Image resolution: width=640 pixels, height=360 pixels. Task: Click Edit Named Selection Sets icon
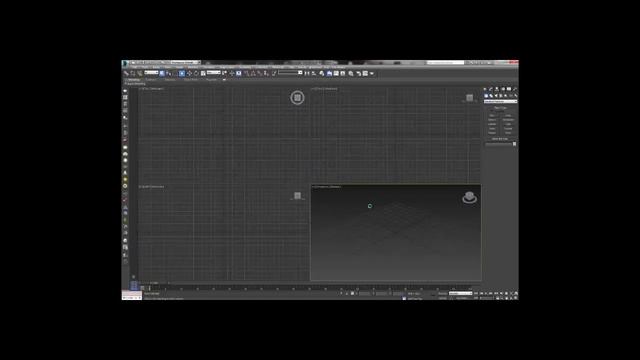pos(274,73)
